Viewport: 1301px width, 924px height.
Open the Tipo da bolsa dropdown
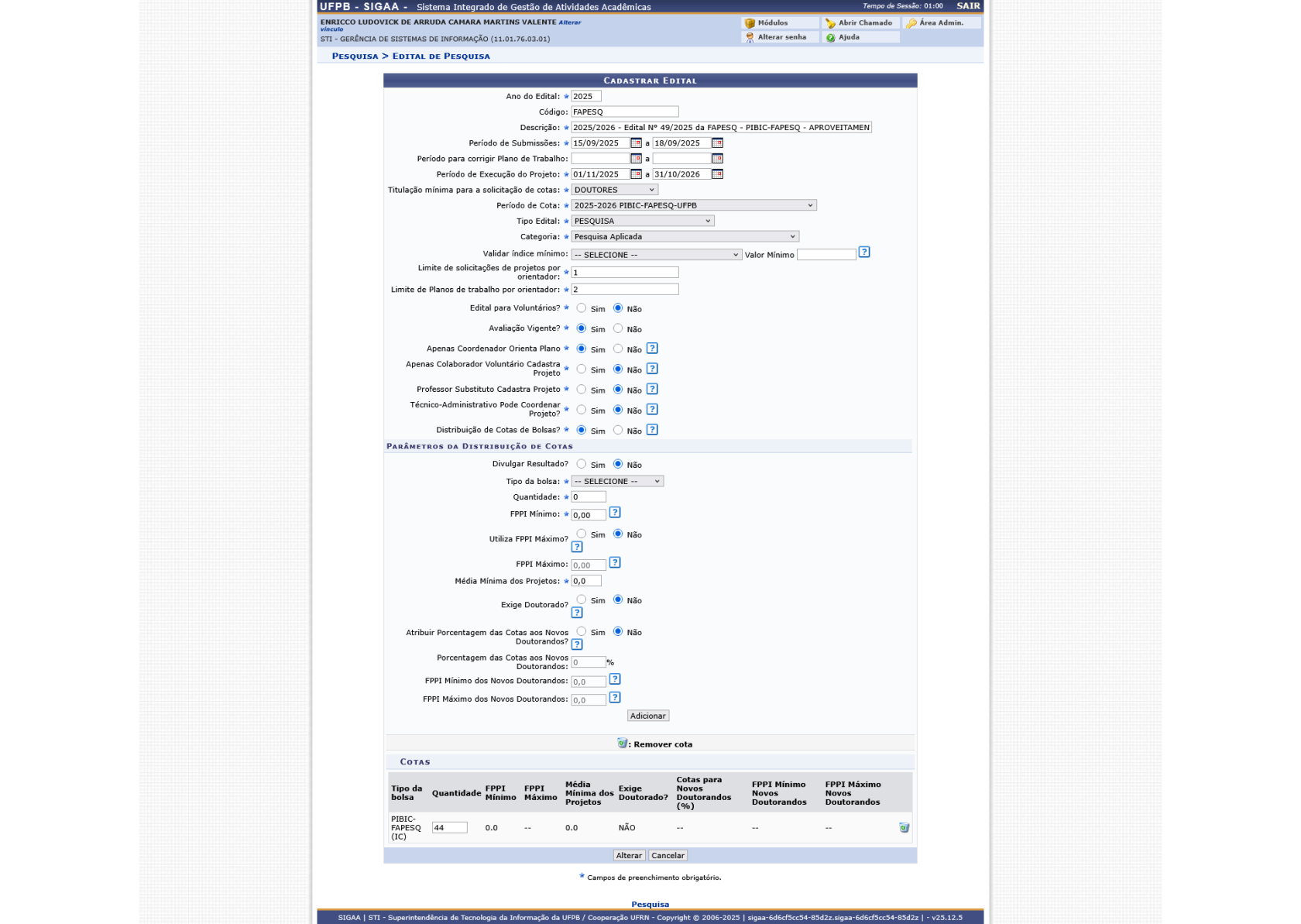point(616,480)
